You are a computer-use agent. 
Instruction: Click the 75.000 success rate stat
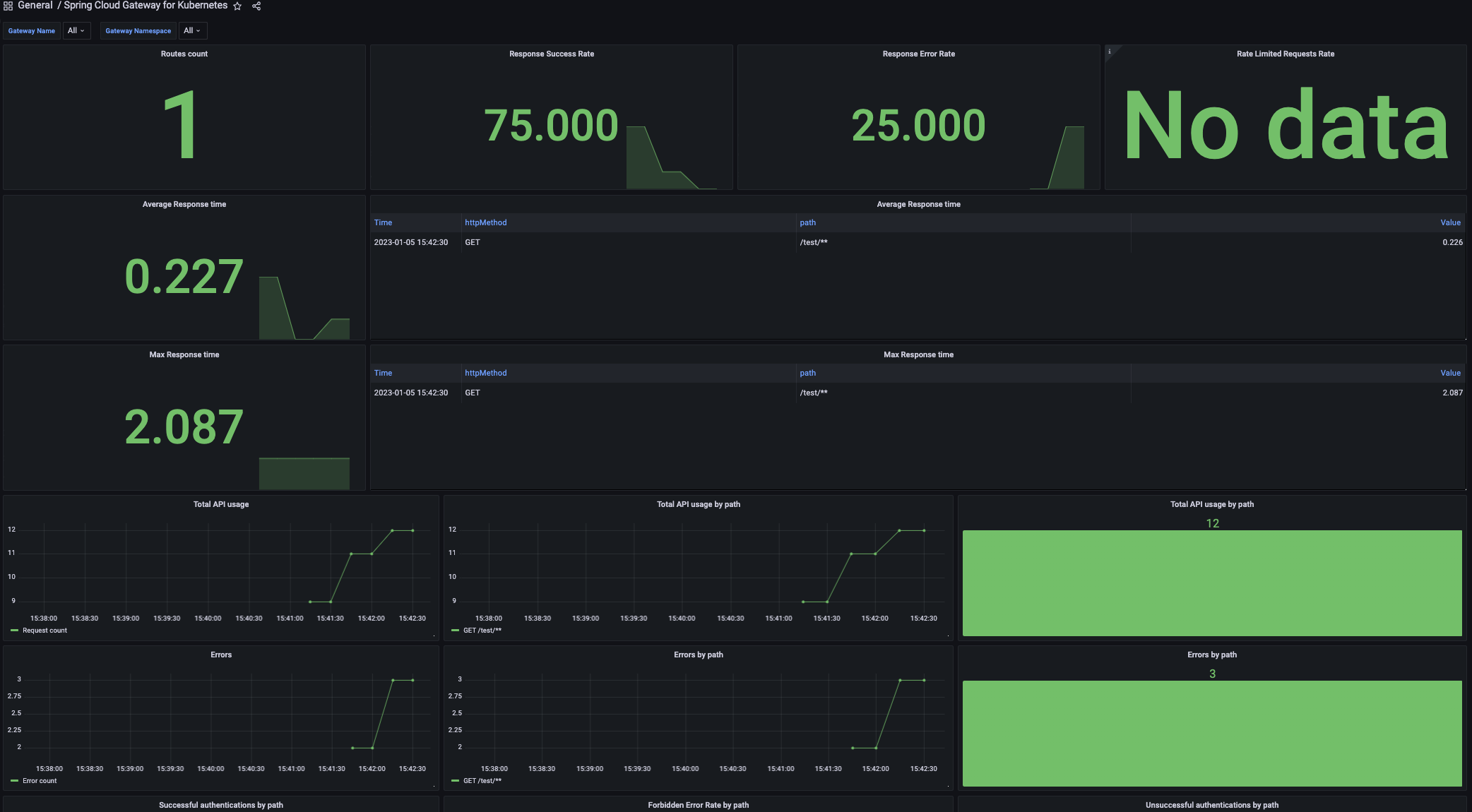click(551, 126)
